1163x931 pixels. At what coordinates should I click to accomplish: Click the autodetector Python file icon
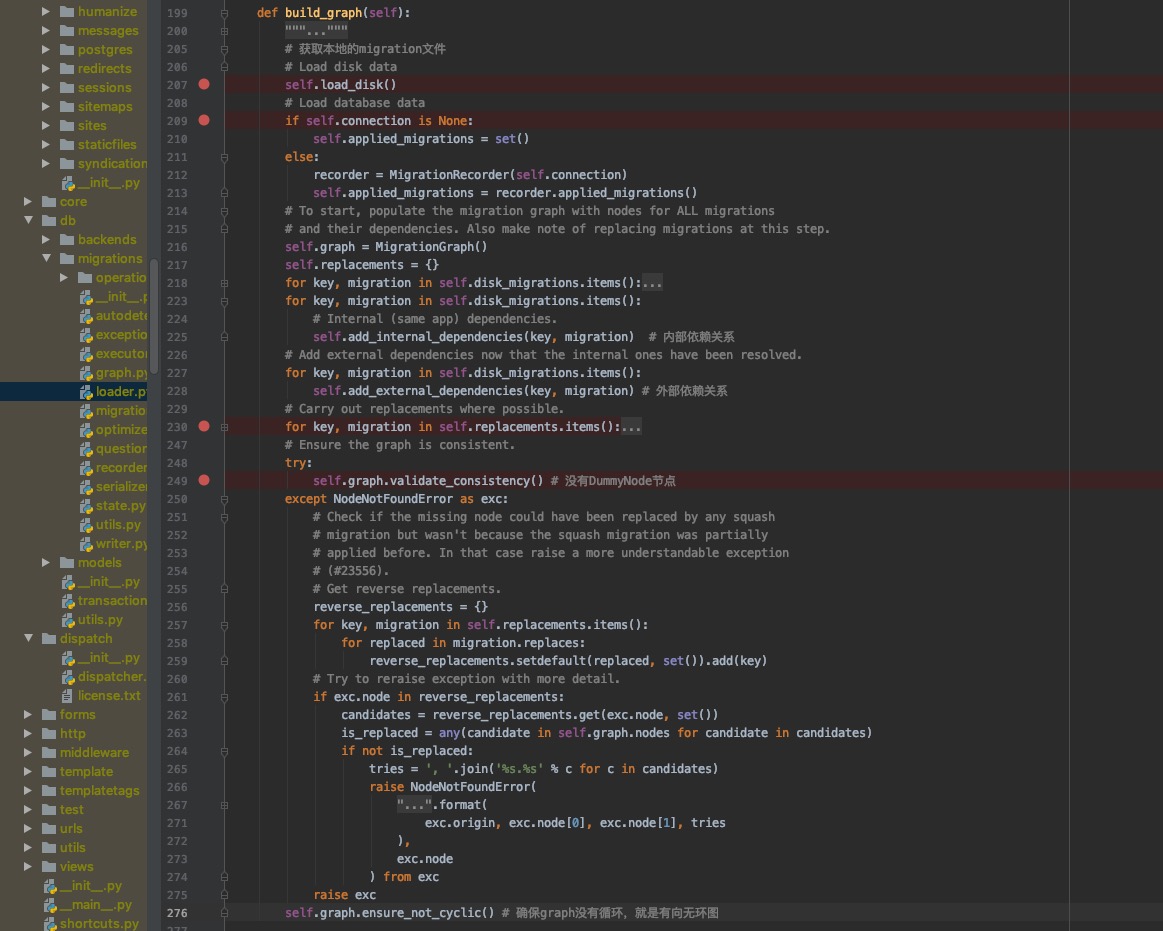click(86, 316)
